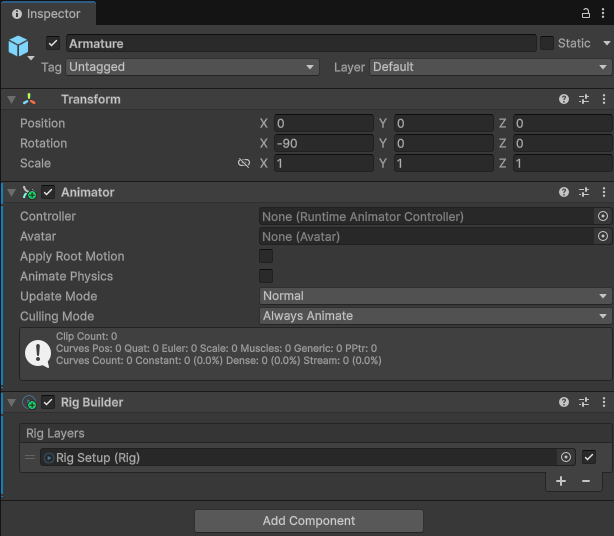Viewport: 614px width, 536px height.
Task: Click the Scale property label
Action: click(35, 163)
